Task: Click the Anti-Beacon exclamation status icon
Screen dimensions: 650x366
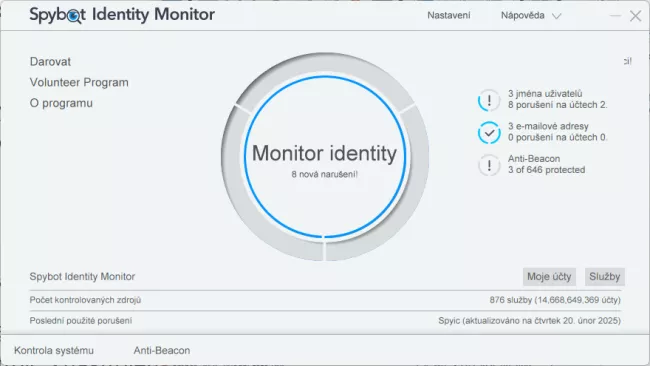Action: tap(489, 165)
